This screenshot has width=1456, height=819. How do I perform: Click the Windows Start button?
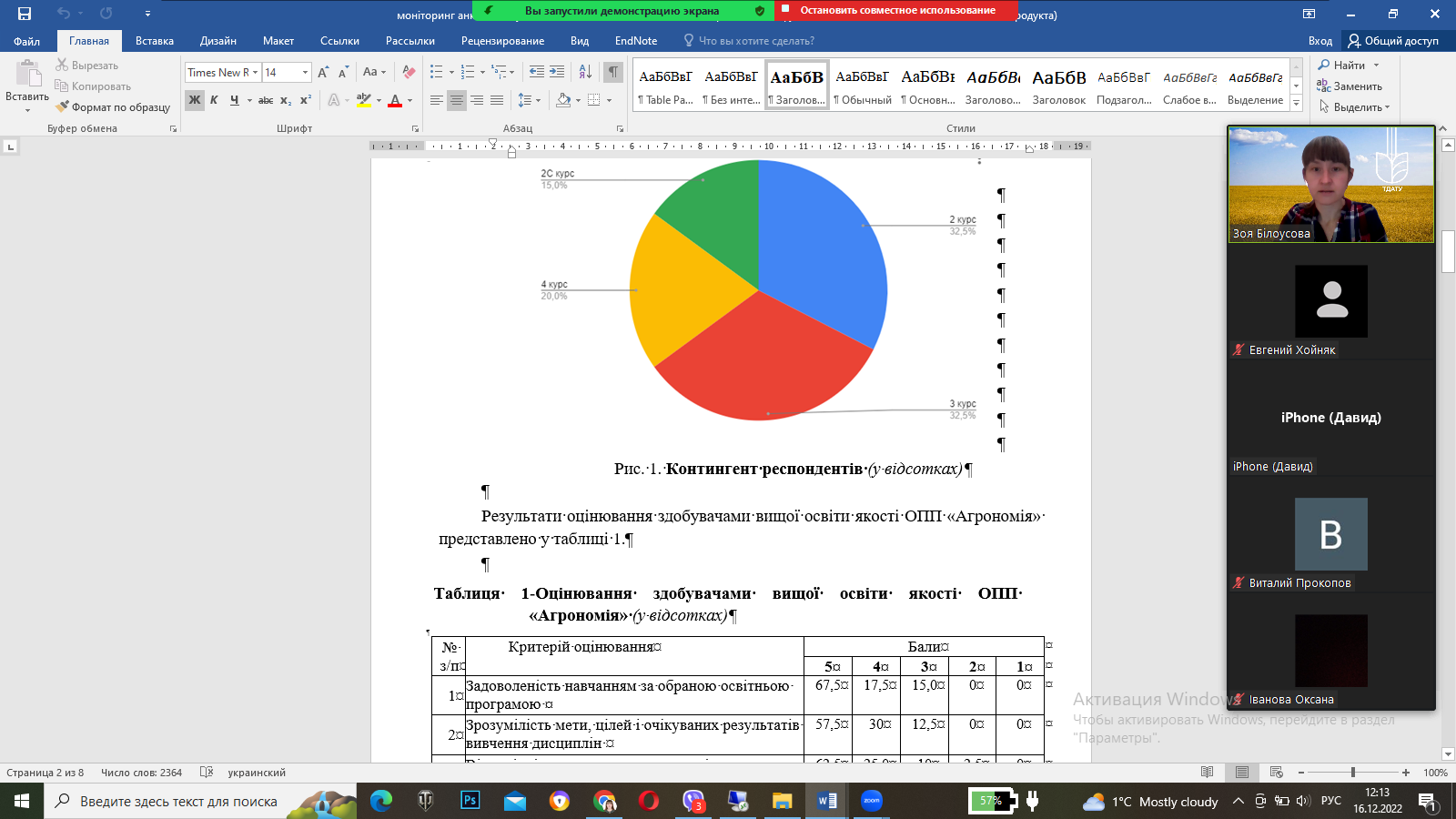click(x=22, y=801)
